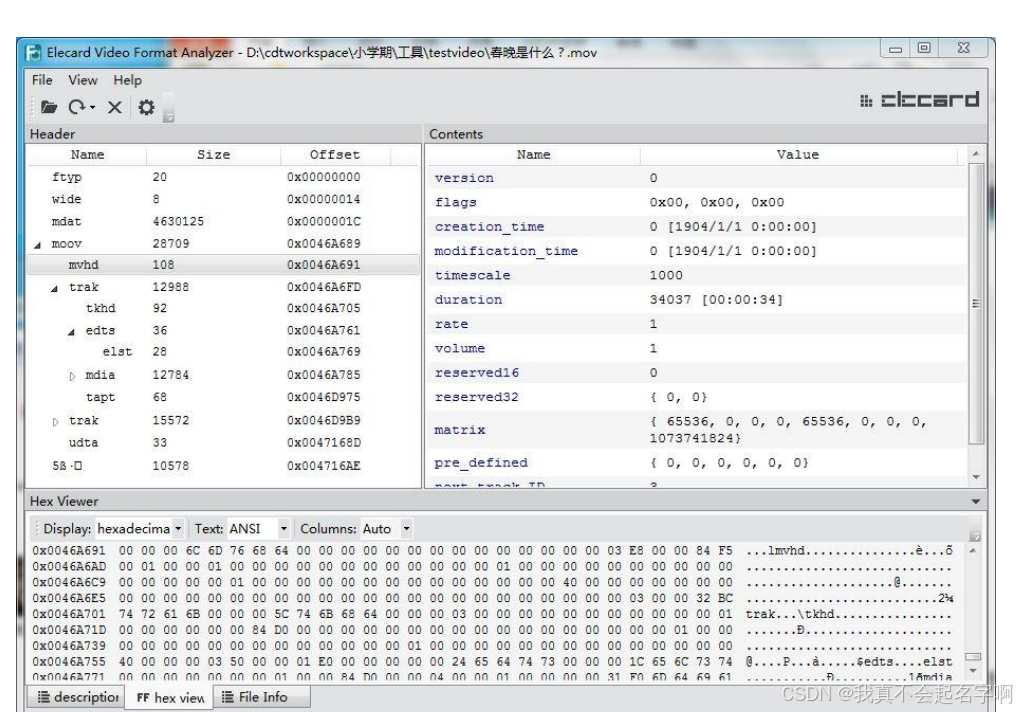
Task: Select the elst atom row
Action: (222, 351)
